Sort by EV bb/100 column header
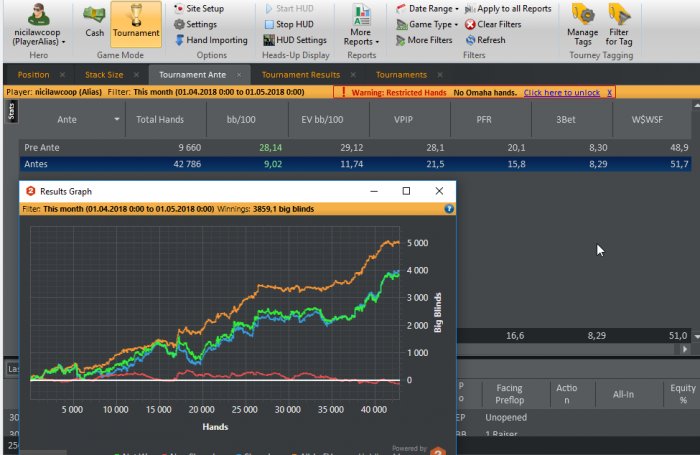Screen dimensions: 700x455 [329, 119]
